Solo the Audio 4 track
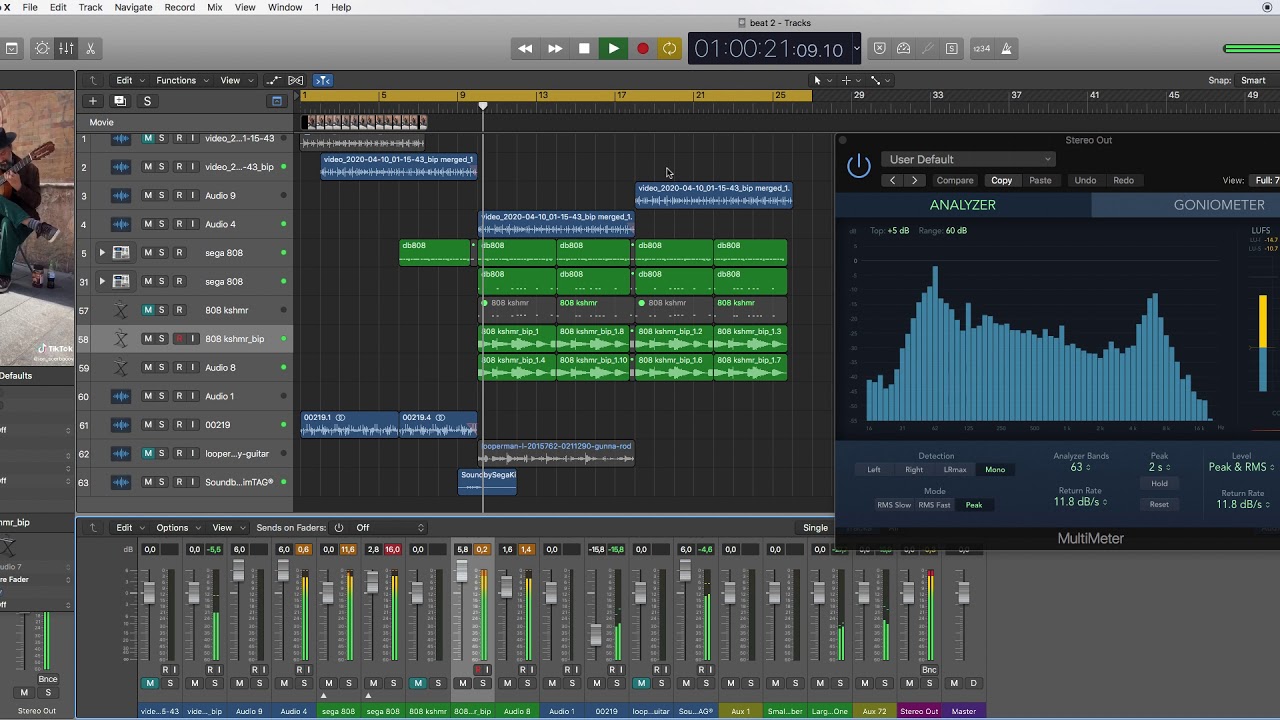The height and width of the screenshot is (720, 1280). (161, 224)
